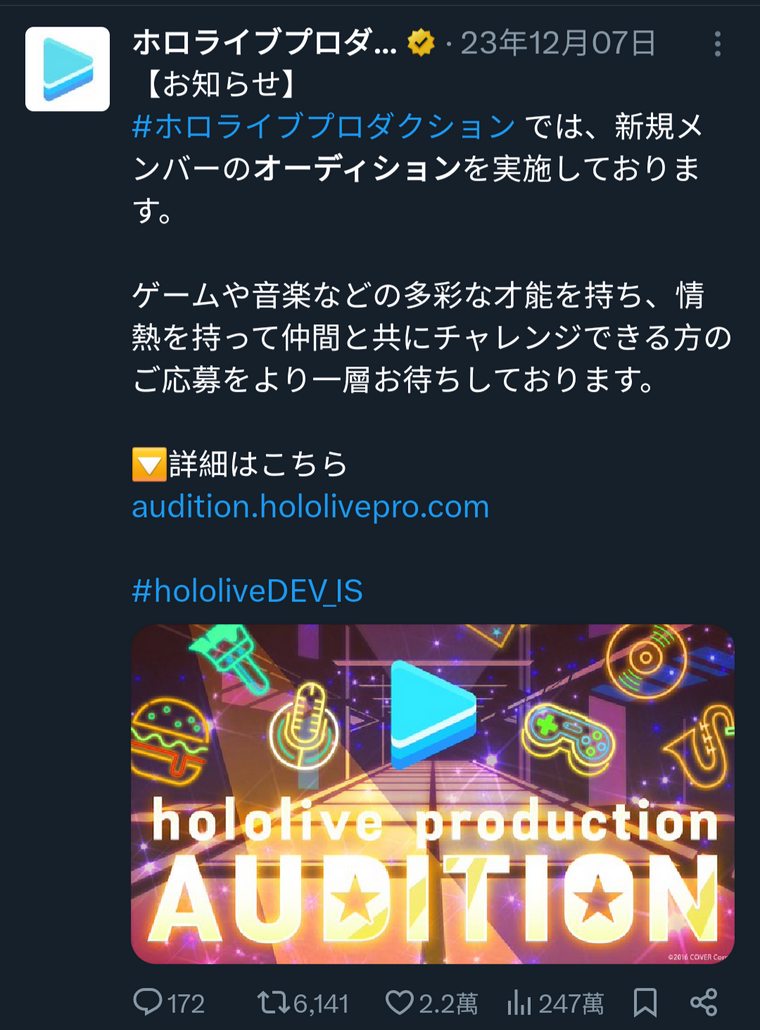Open the audition.hololivepro.com link

(311, 507)
